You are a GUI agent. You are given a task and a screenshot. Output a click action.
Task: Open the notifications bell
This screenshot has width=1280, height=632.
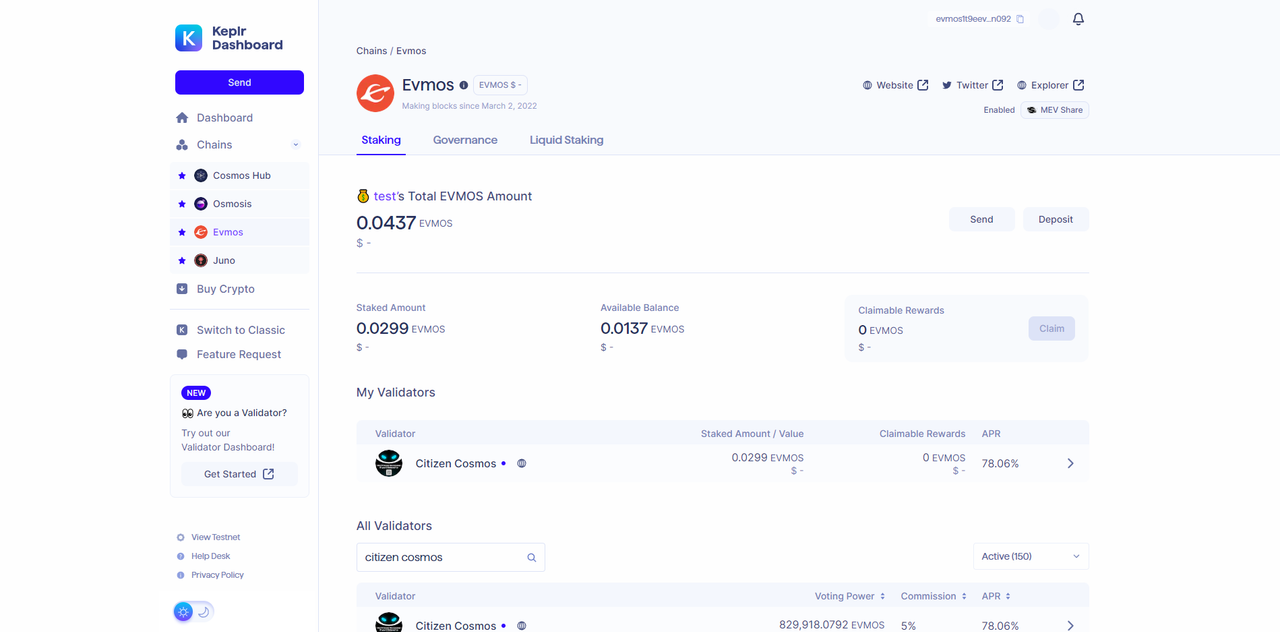(x=1078, y=19)
